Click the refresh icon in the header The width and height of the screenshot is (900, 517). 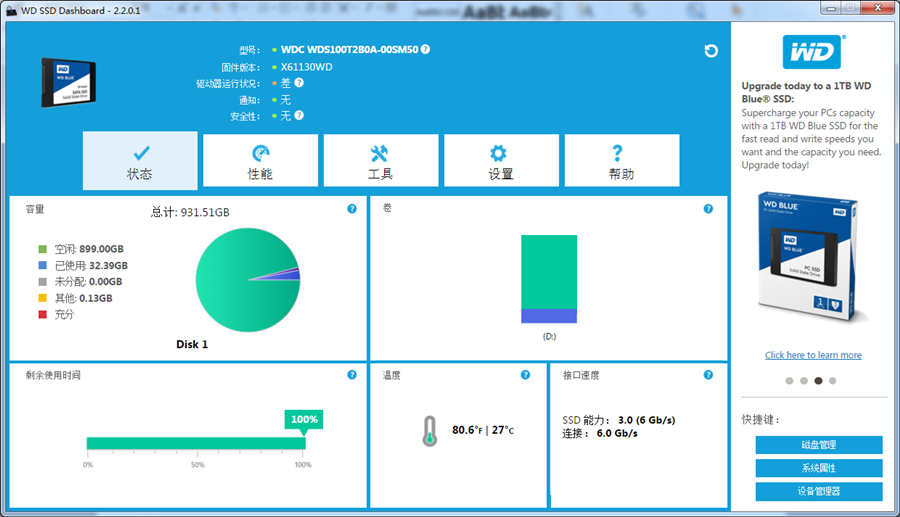tap(711, 51)
